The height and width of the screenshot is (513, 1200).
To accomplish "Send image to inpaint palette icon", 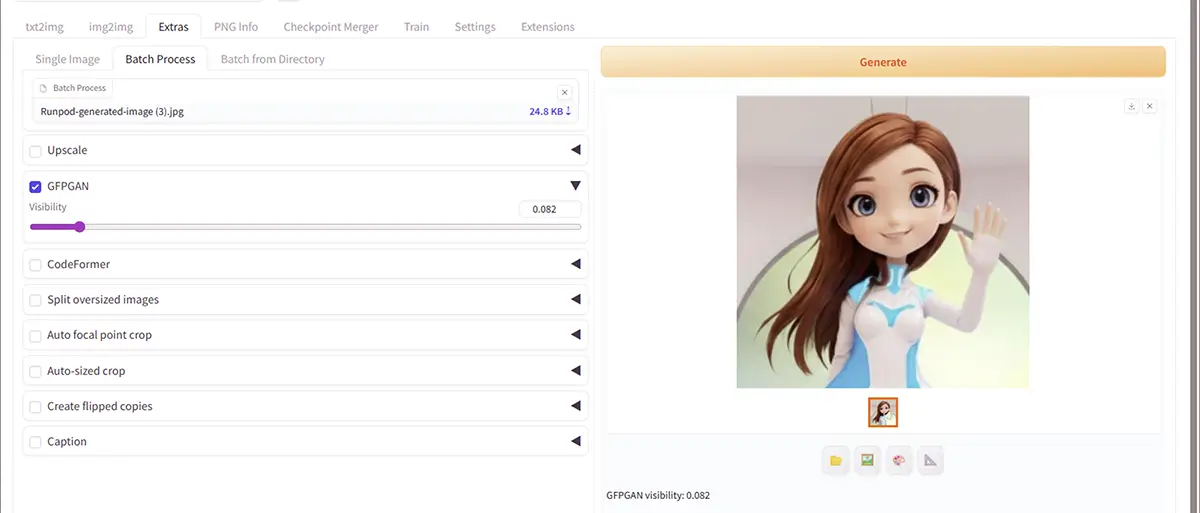I will coord(899,460).
